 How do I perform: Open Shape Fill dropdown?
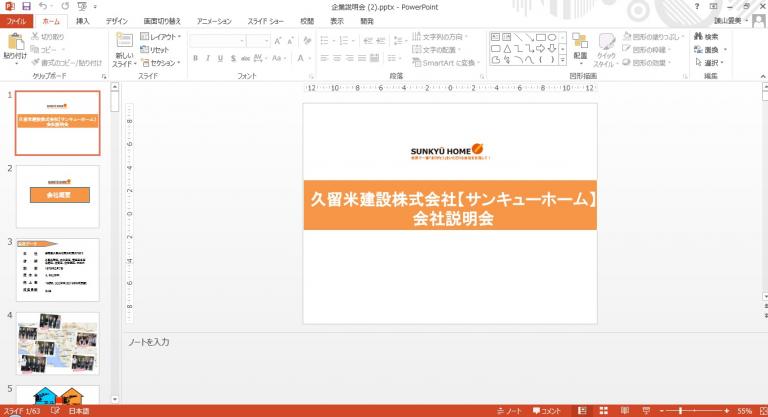[x=653, y=37]
